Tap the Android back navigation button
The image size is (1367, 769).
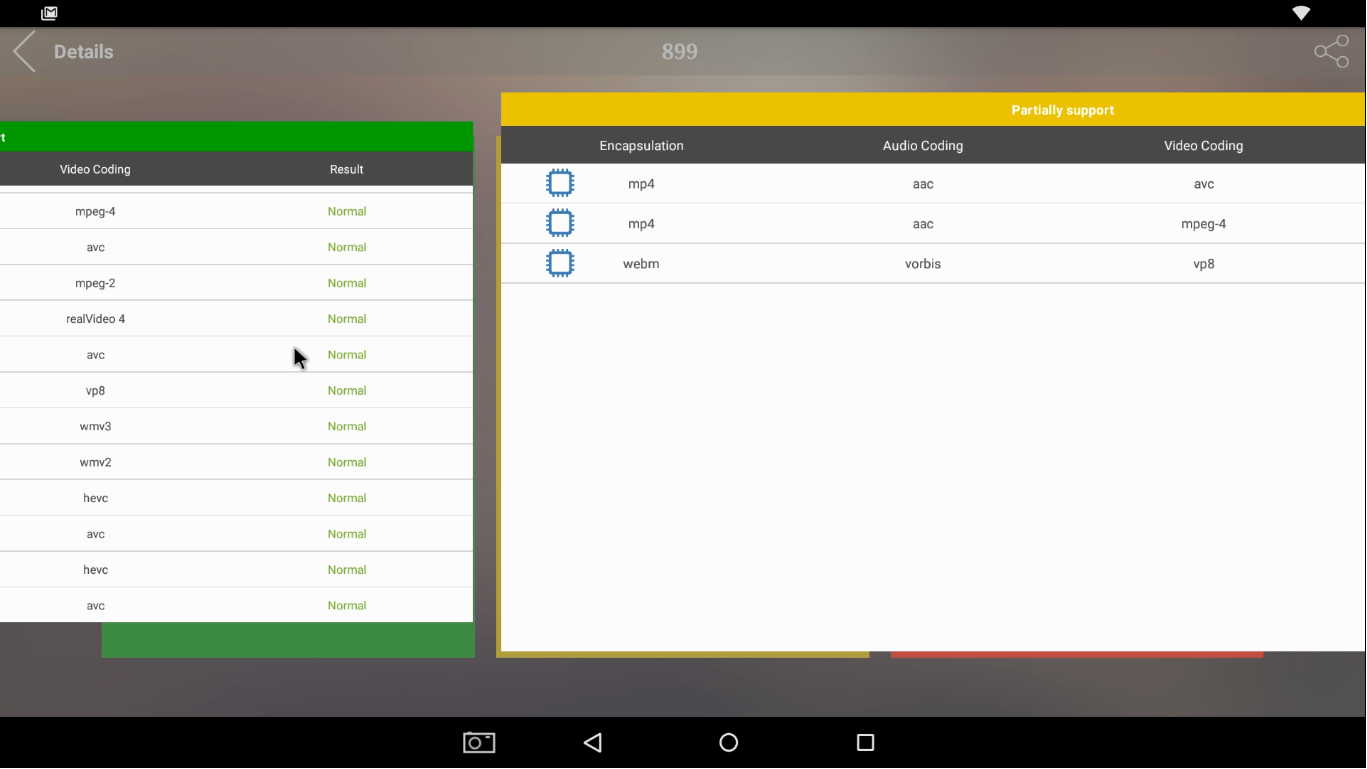tap(593, 742)
